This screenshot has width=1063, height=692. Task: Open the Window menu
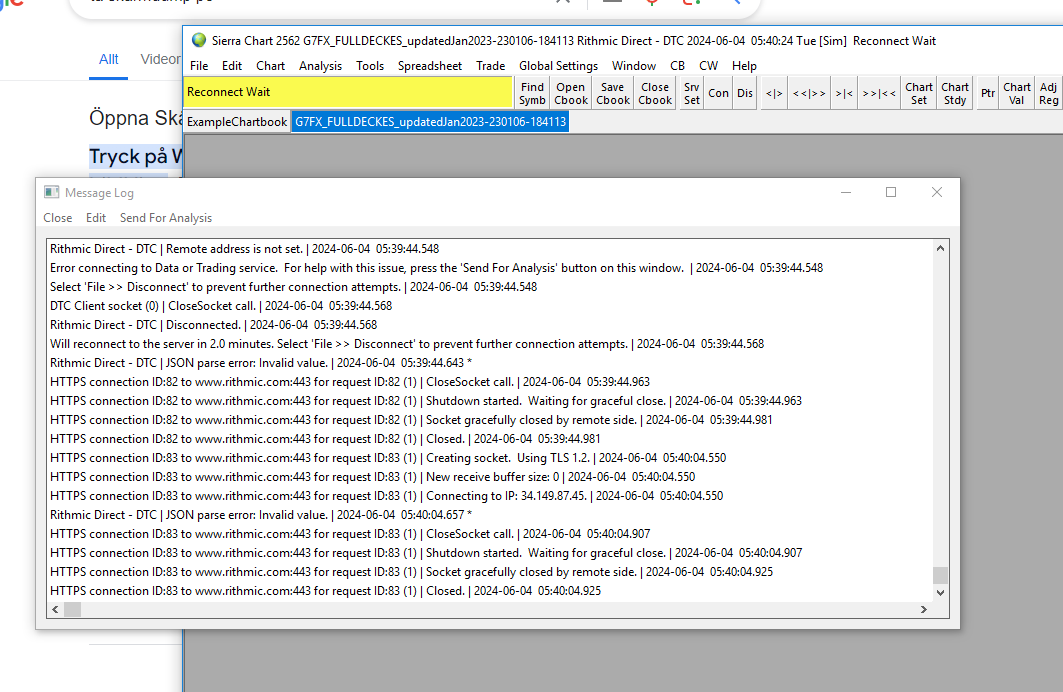point(634,66)
